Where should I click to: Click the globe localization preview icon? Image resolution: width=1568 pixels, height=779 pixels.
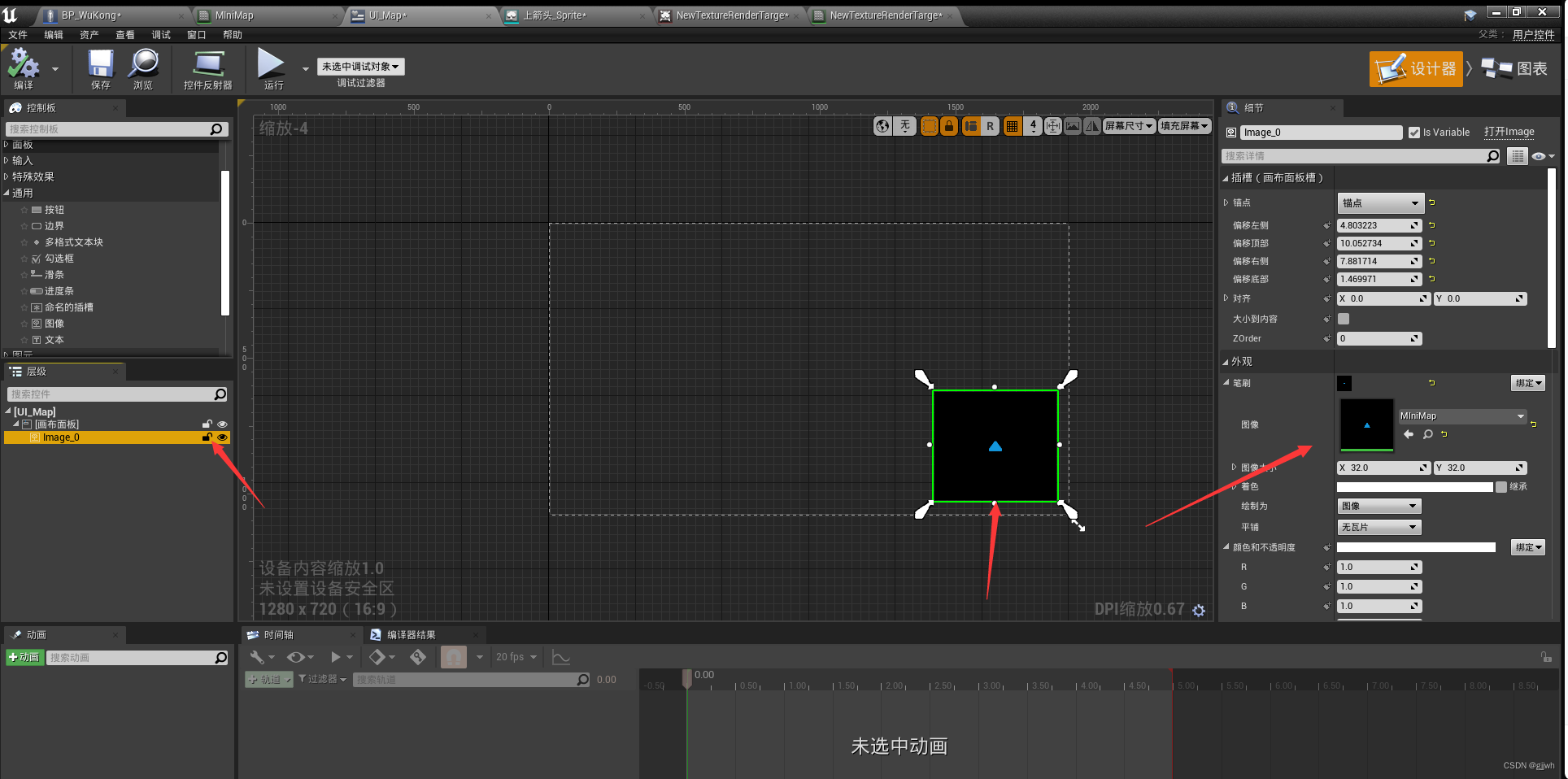click(883, 126)
